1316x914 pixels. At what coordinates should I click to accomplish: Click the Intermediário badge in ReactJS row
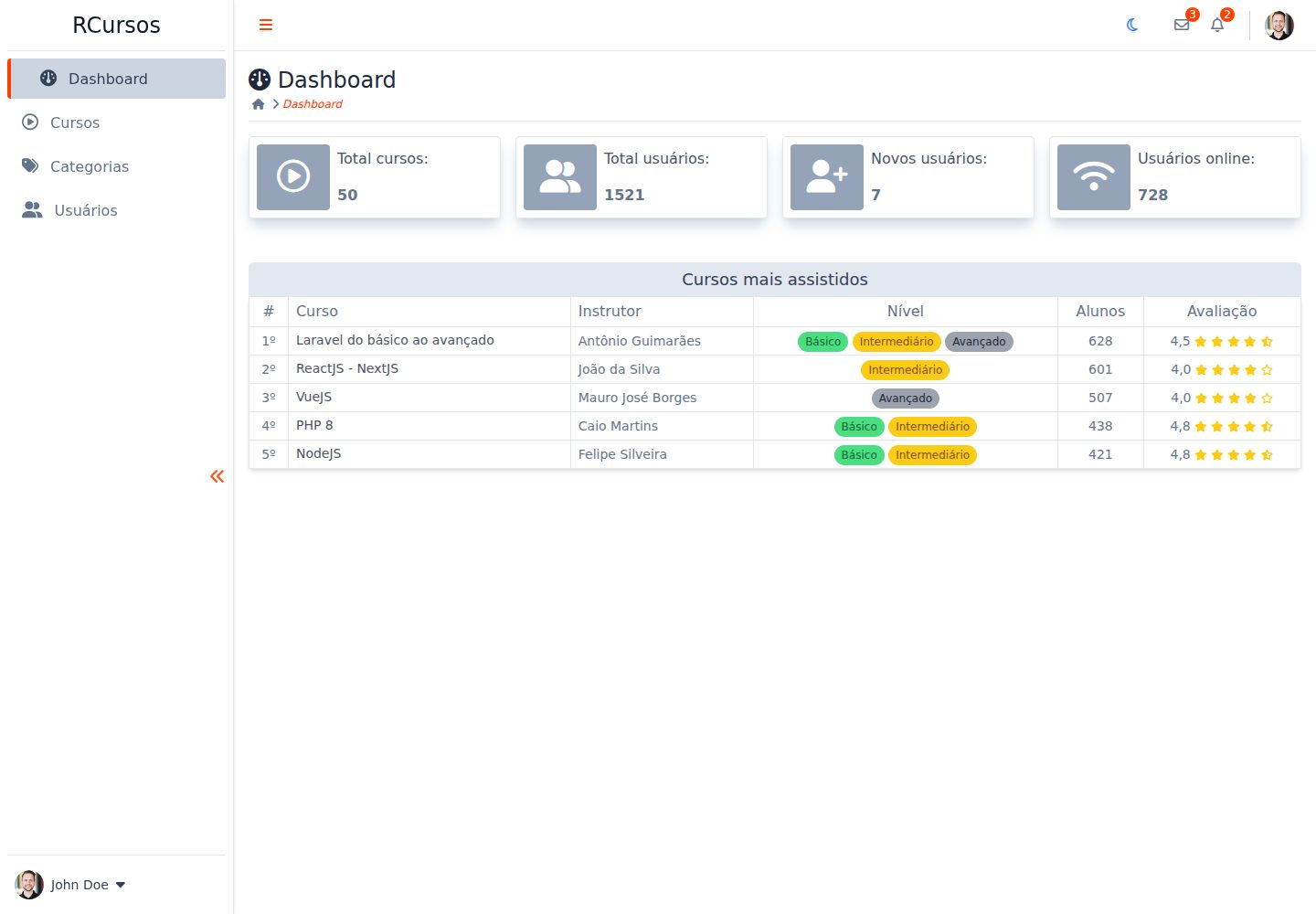pos(906,370)
